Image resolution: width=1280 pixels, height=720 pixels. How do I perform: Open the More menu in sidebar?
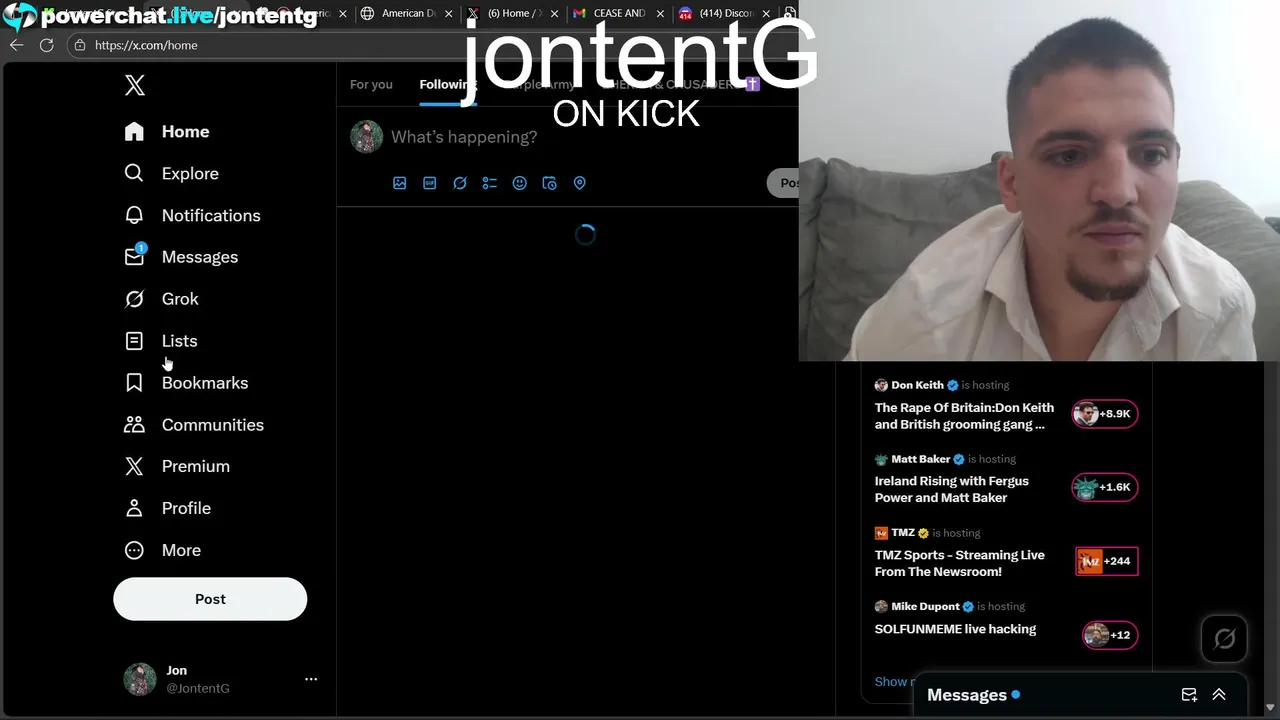[162, 550]
